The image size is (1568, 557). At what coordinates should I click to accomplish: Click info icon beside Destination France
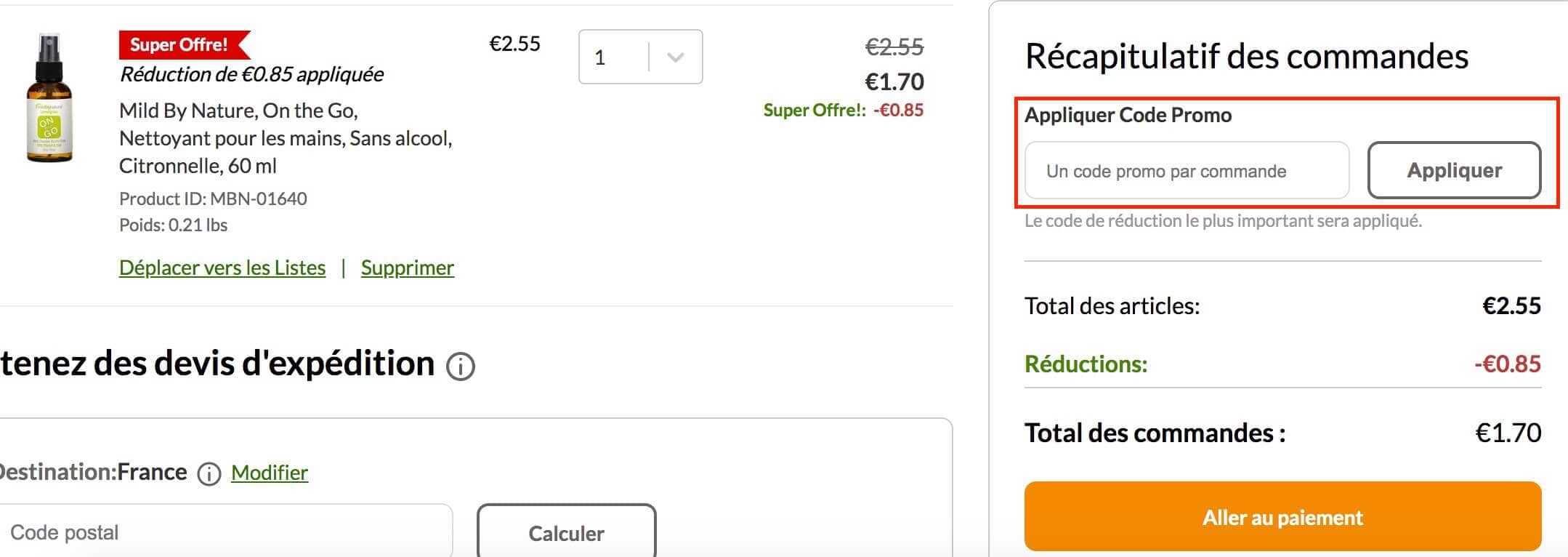tap(209, 474)
